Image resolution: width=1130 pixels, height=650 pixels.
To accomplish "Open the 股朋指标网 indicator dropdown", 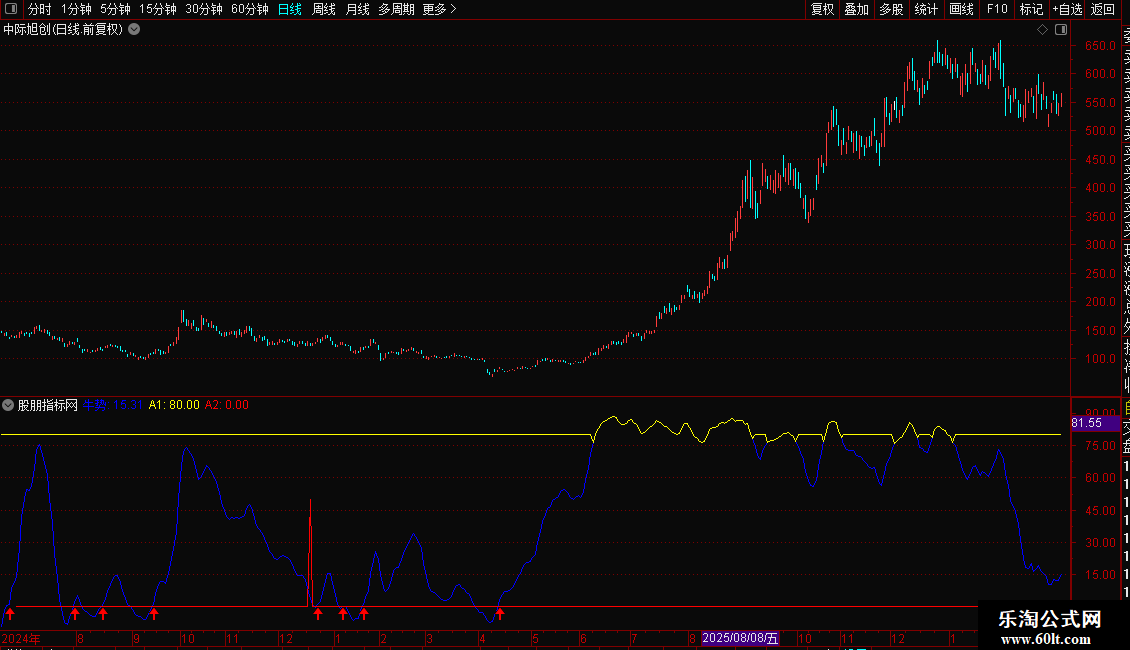I will pyautogui.click(x=8, y=405).
